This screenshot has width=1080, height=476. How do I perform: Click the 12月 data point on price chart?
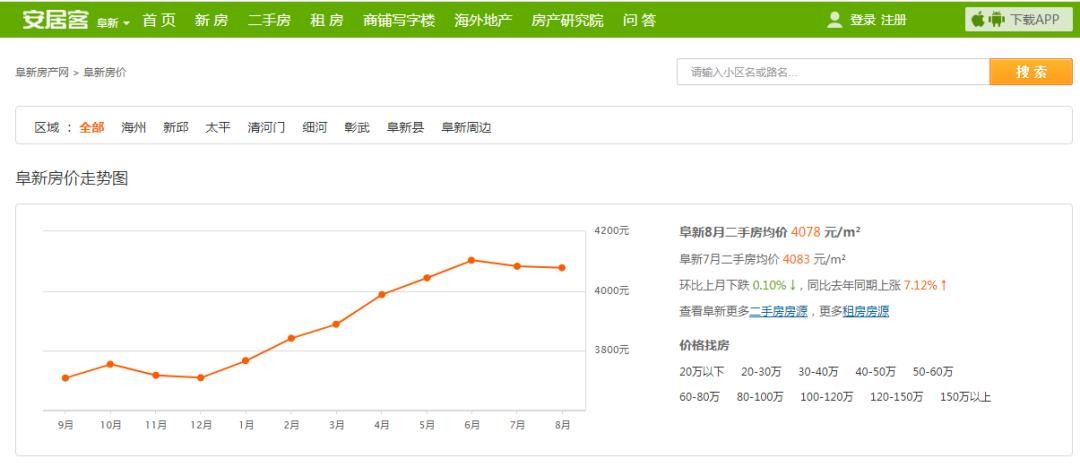[x=201, y=378]
